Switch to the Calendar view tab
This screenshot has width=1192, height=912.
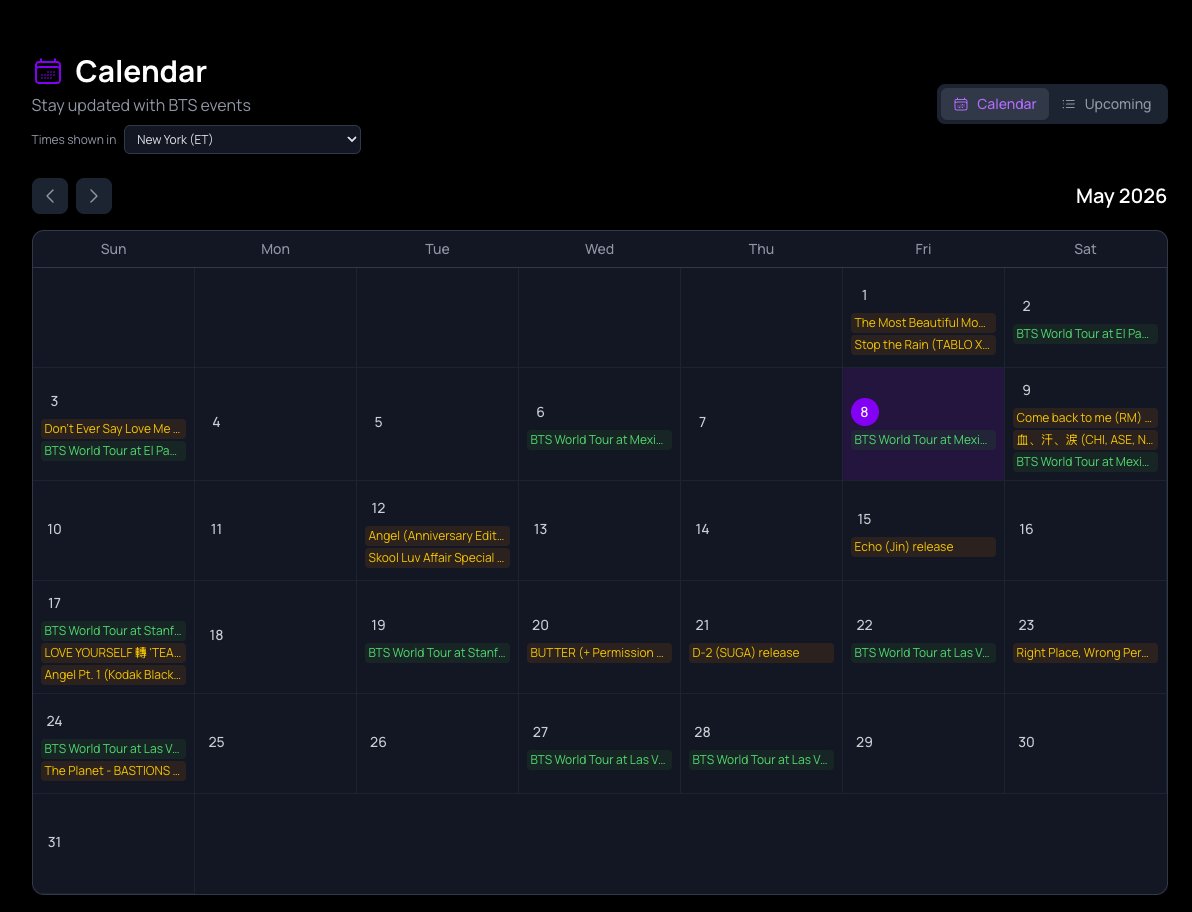point(994,104)
